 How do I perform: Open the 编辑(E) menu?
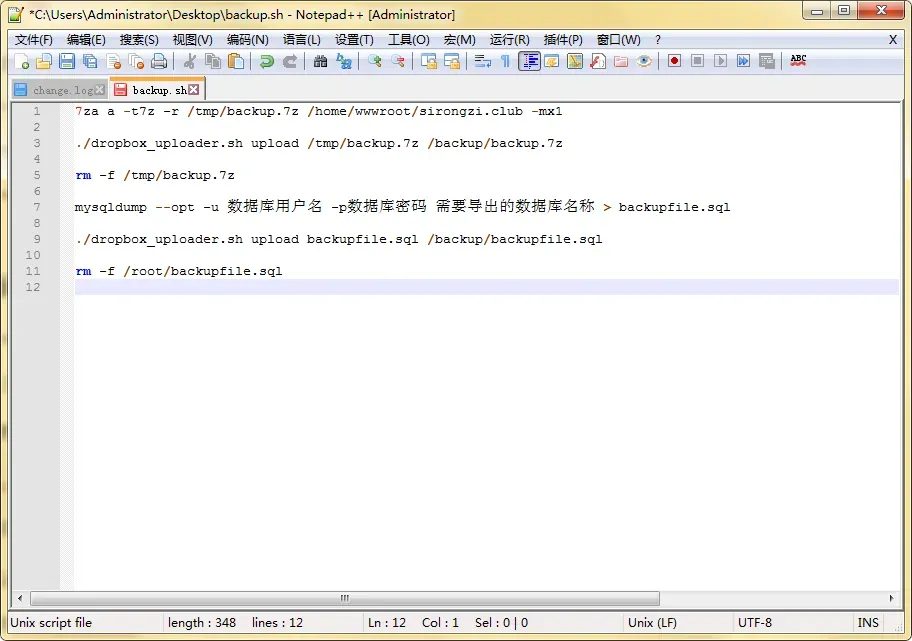tap(86, 40)
